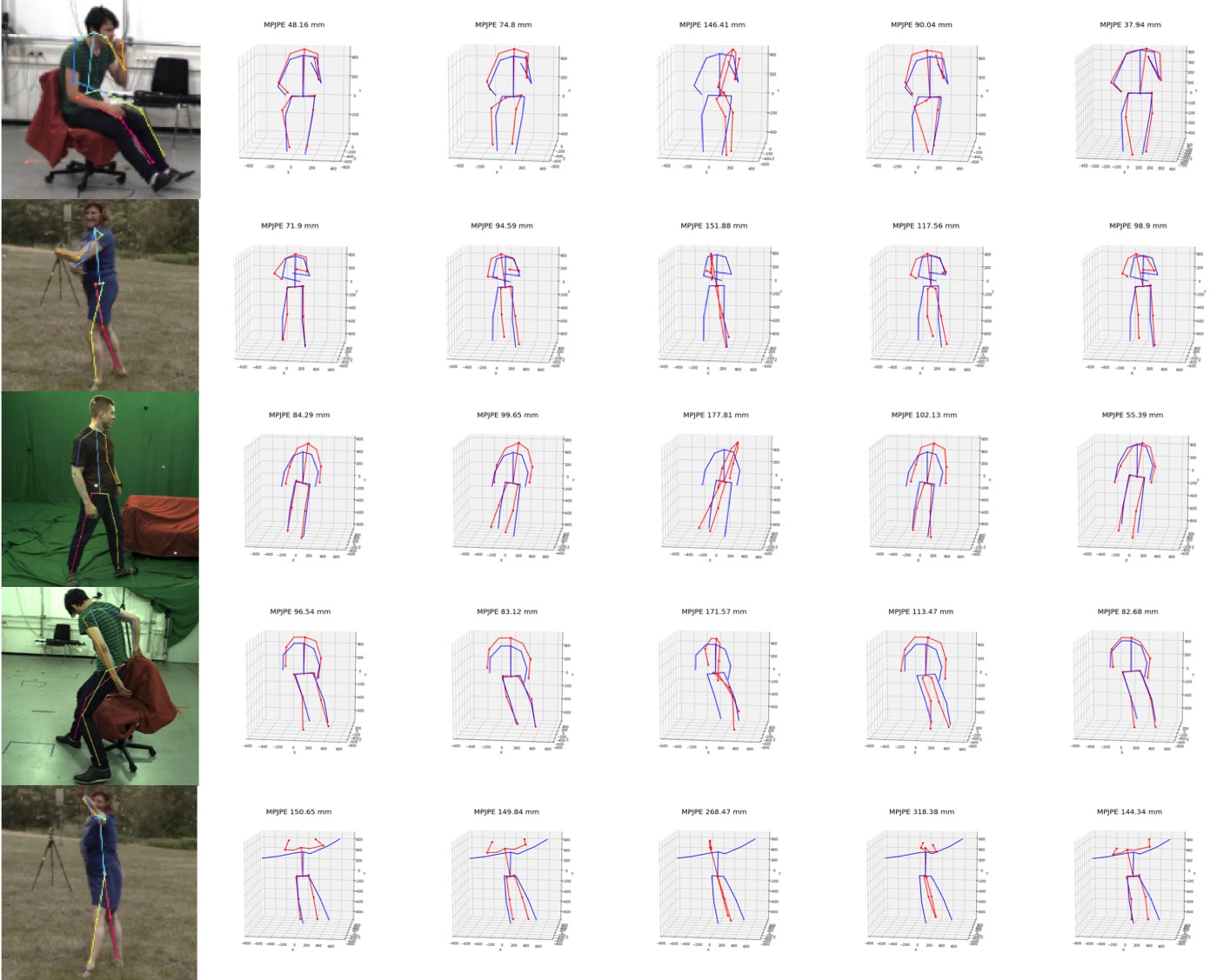Click the 3D plot titled MPJPE 48.16 mm
This screenshot has width=1230, height=980.
[x=296, y=98]
